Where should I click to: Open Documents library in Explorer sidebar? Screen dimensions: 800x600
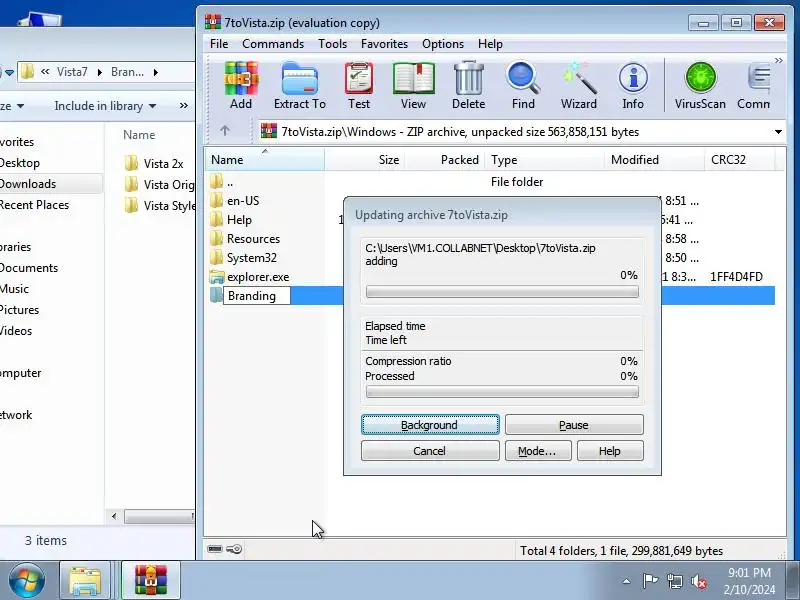pos(29,267)
